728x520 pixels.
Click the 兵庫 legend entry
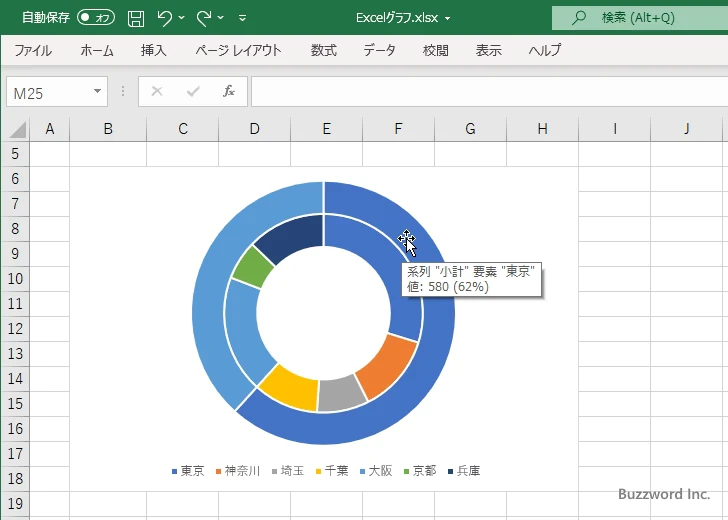464,471
